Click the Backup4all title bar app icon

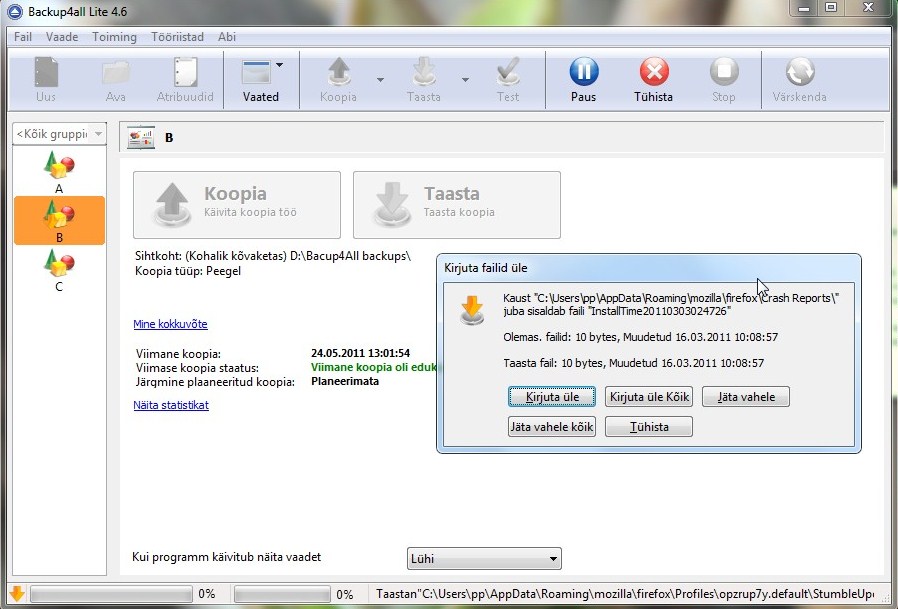tap(14, 11)
